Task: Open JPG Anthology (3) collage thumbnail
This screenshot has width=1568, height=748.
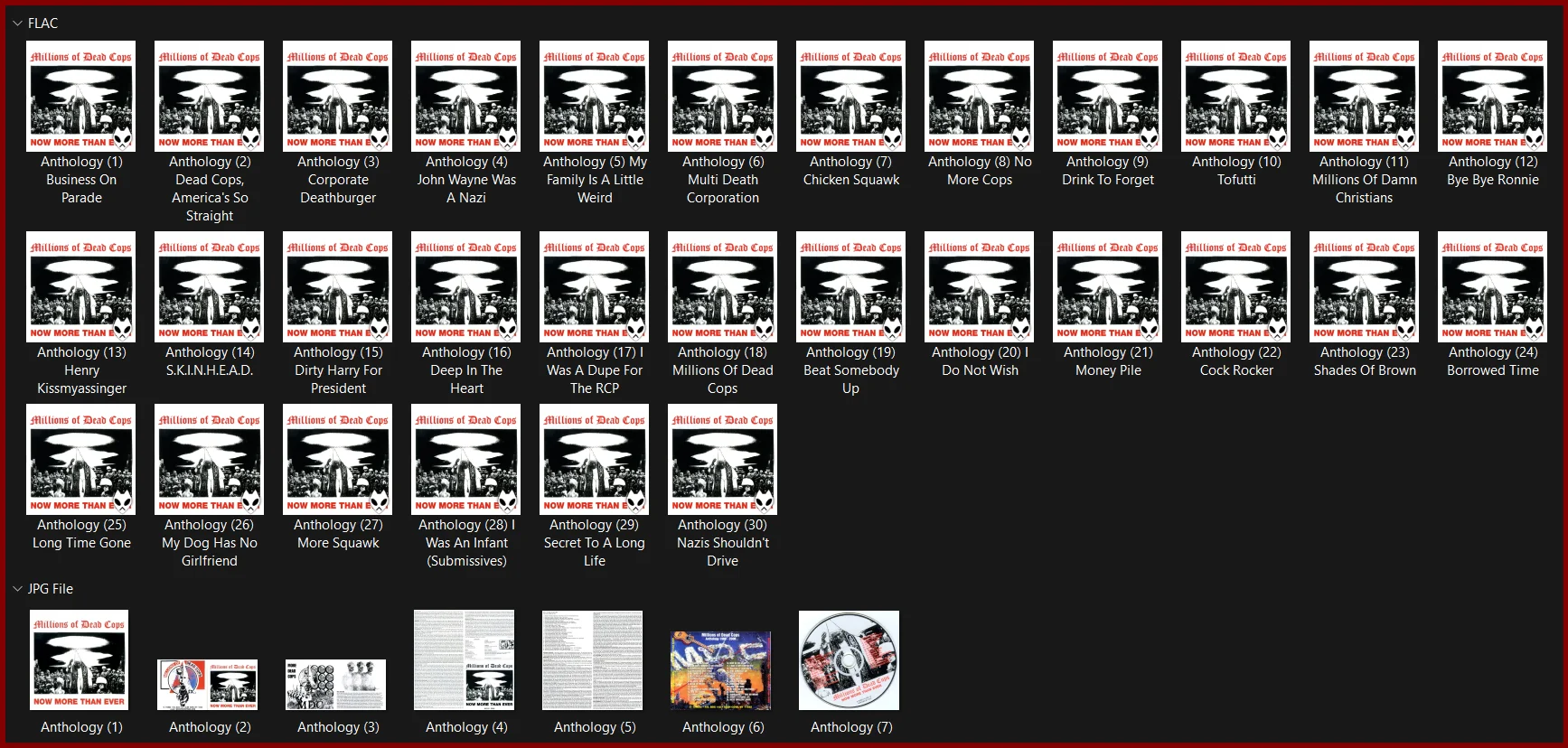Action: (336, 685)
